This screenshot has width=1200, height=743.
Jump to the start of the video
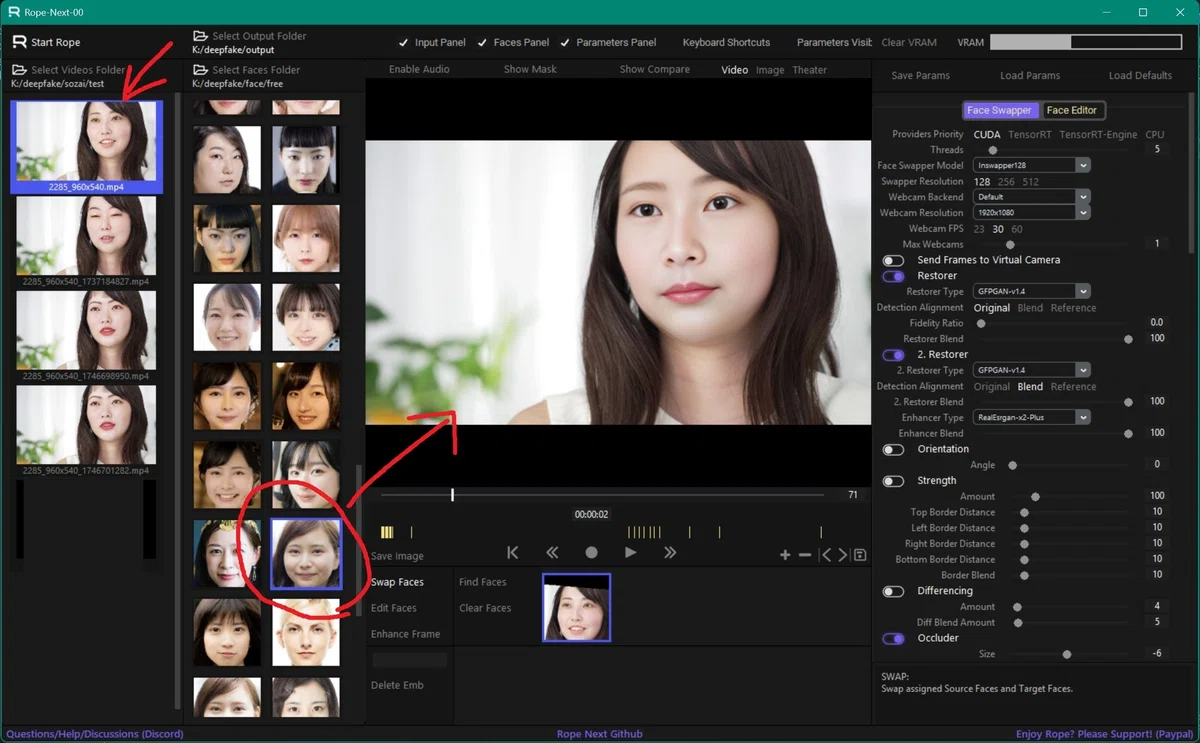tap(513, 552)
